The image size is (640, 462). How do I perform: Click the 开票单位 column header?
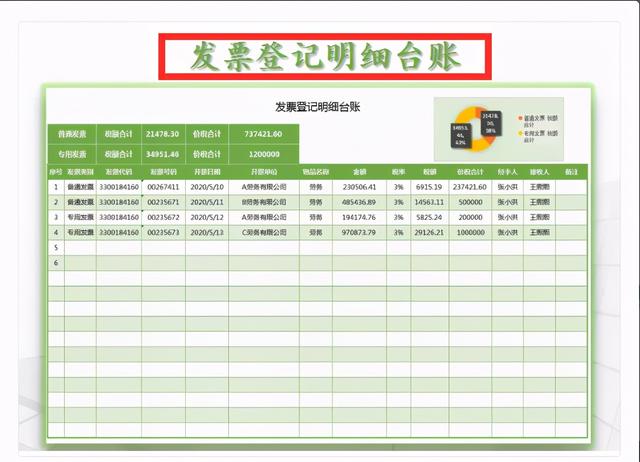click(264, 172)
